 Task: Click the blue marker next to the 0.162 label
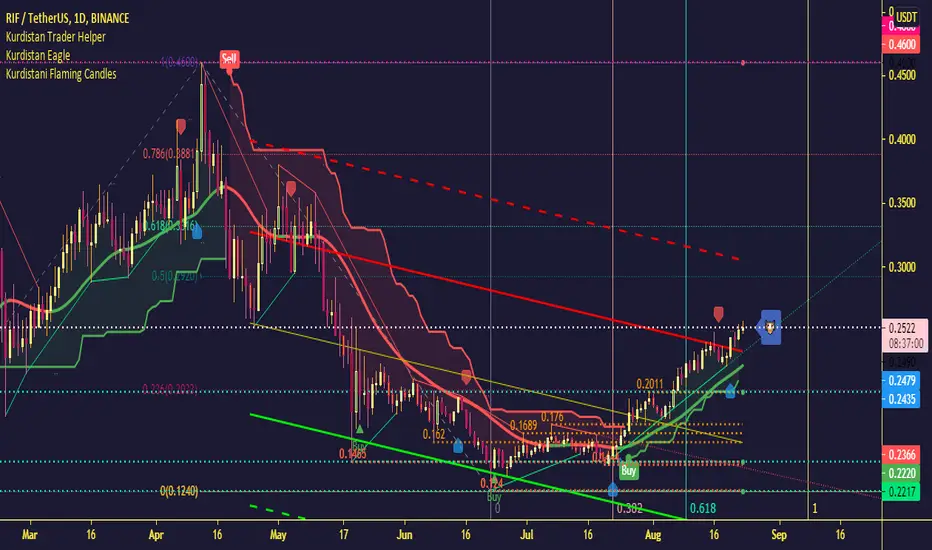pyautogui.click(x=458, y=445)
